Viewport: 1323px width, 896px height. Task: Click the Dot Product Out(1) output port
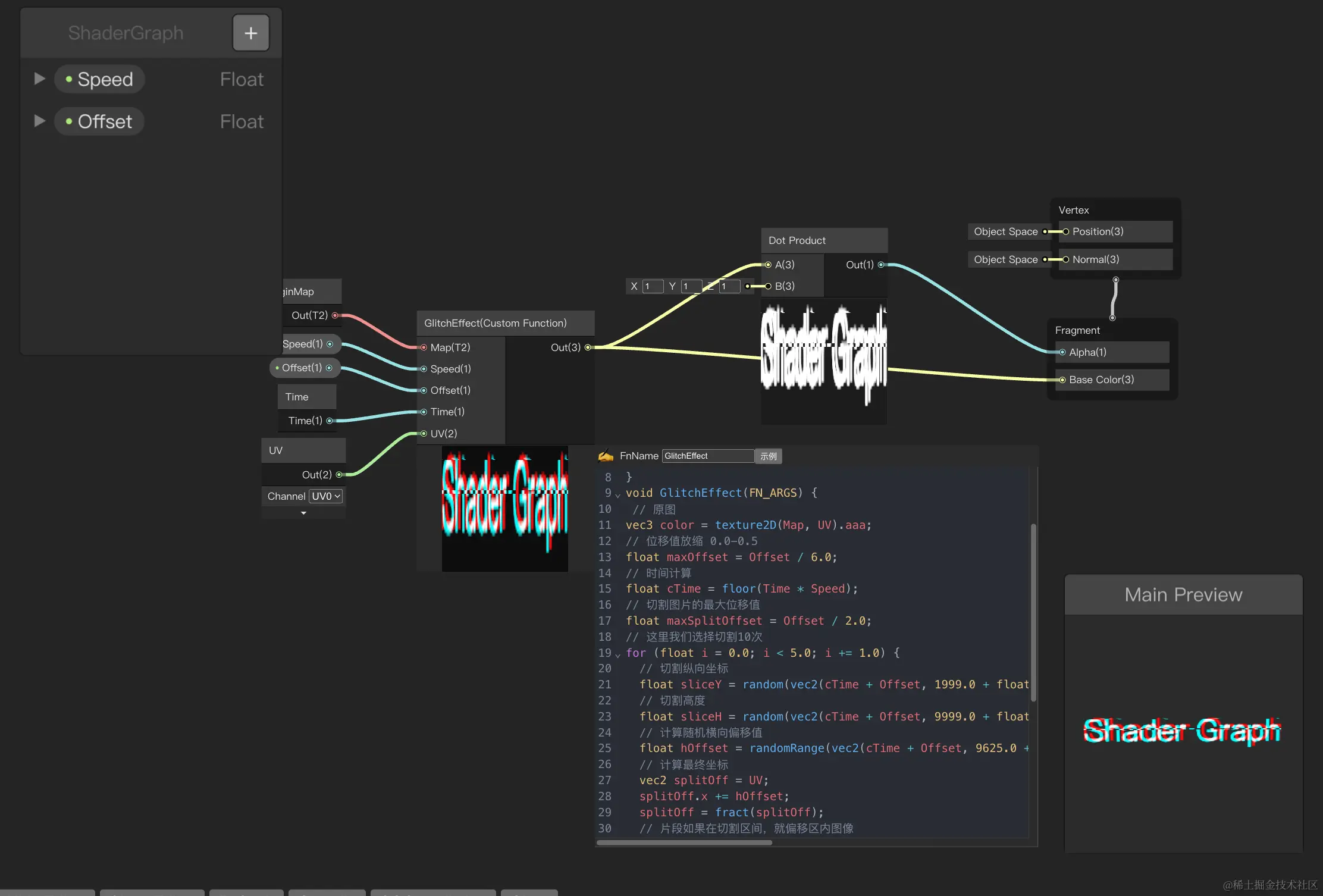click(881, 265)
